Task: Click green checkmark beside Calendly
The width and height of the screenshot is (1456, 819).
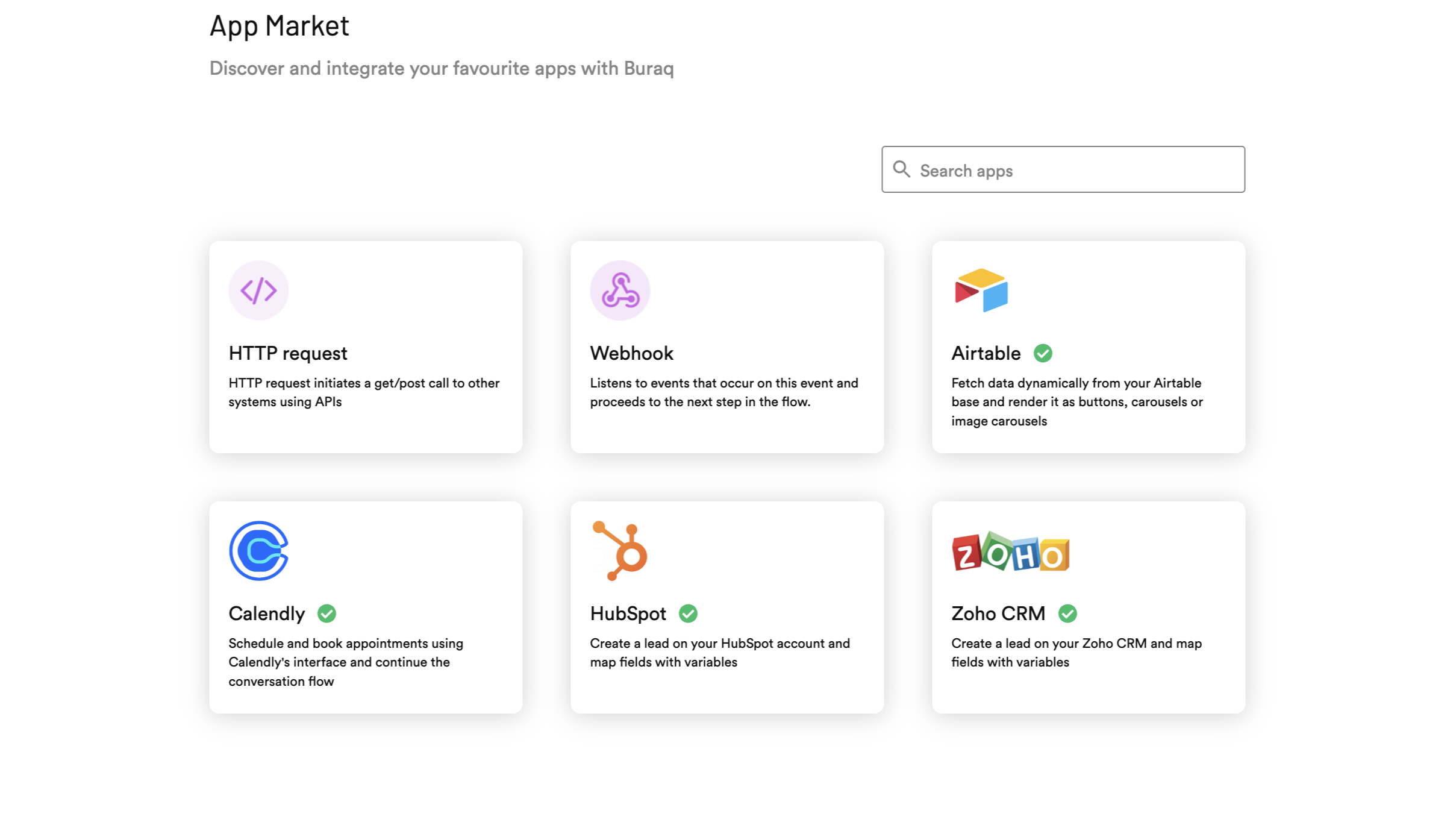Action: coord(327,613)
